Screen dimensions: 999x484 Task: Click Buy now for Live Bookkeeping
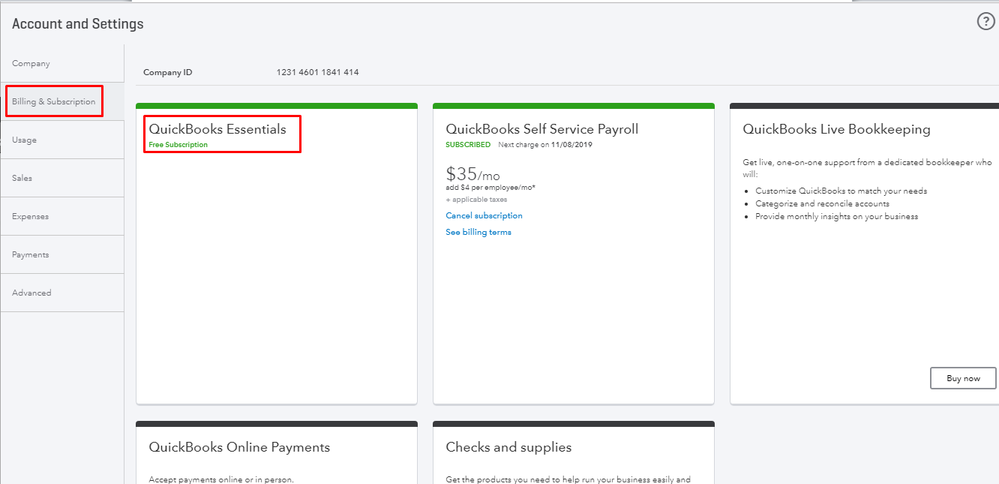(x=963, y=378)
